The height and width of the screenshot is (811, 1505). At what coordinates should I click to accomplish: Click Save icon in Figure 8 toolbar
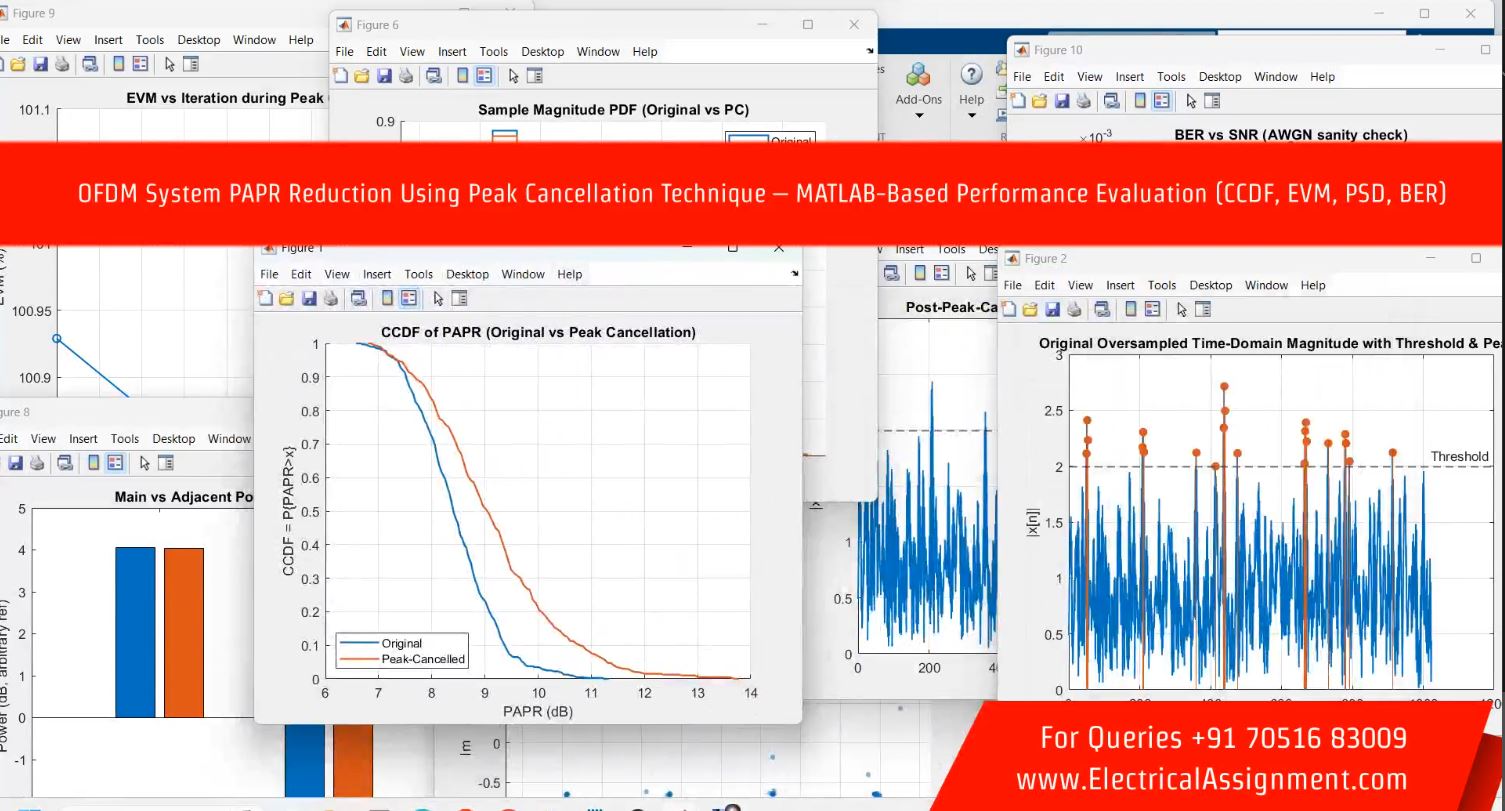pyautogui.click(x=16, y=463)
